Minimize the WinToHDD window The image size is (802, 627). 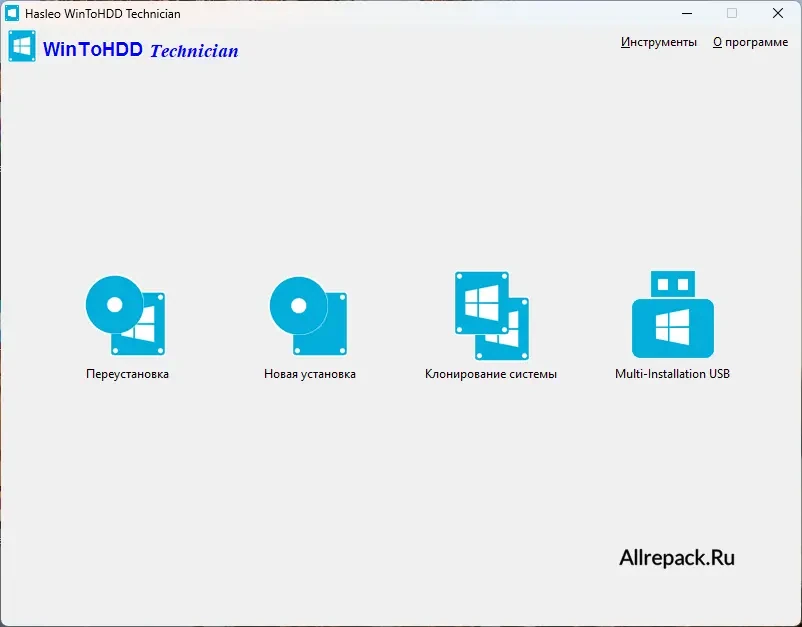tap(687, 13)
